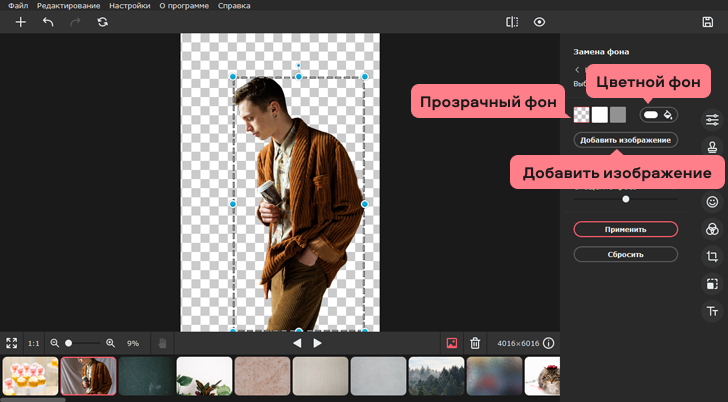
Task: Open the Файл menu
Action: click(18, 6)
